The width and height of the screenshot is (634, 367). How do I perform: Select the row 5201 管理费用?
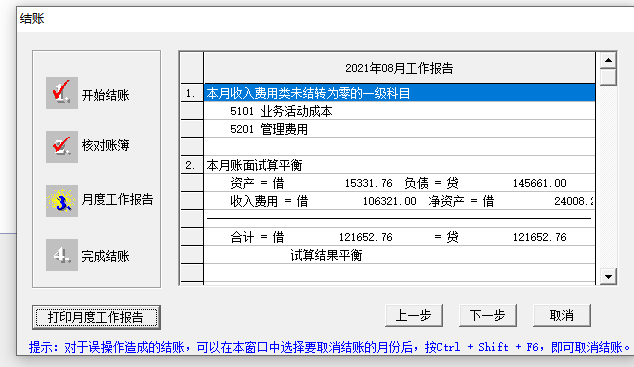point(399,129)
